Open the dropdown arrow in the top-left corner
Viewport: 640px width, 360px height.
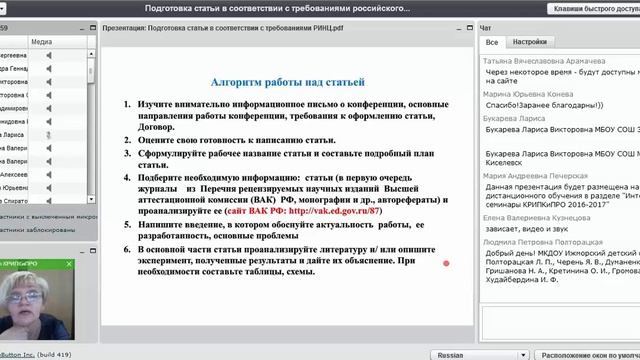click(2, 8)
